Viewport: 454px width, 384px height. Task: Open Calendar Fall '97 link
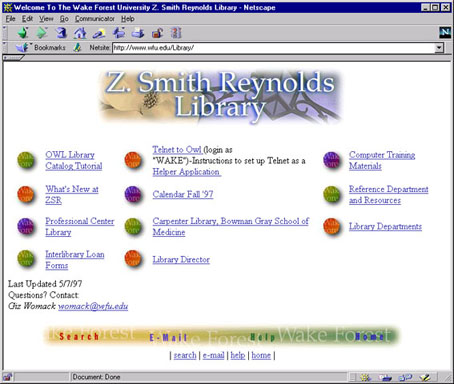[x=183, y=194]
